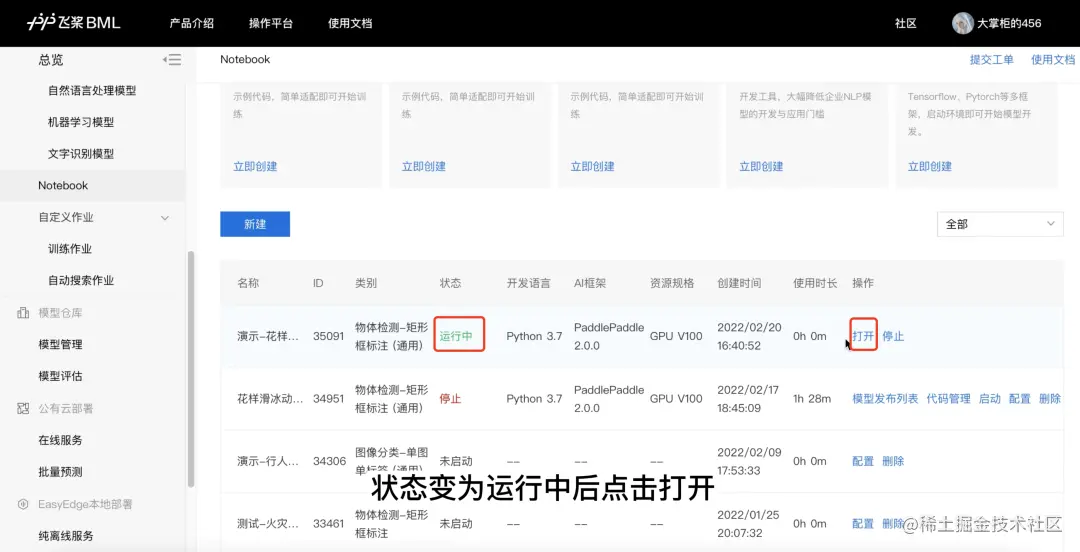Click 配置 for notebook 34951

[1019, 398]
